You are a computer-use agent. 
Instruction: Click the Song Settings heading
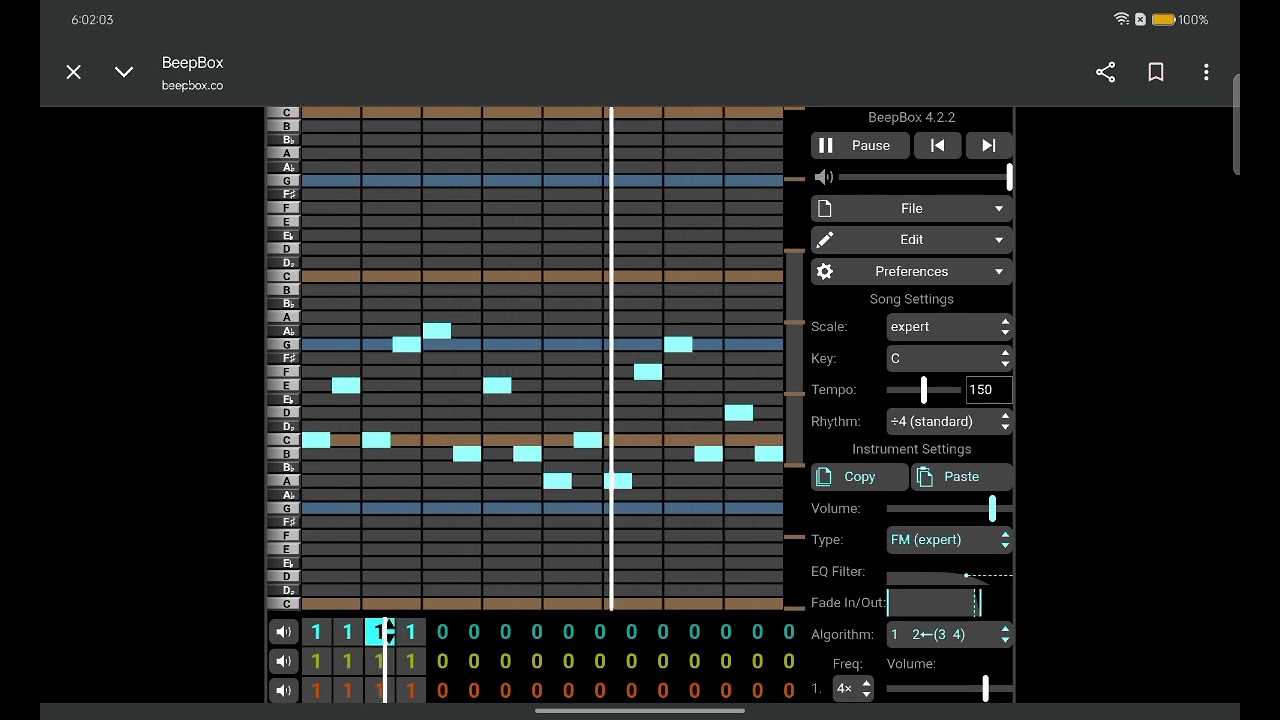coord(912,299)
